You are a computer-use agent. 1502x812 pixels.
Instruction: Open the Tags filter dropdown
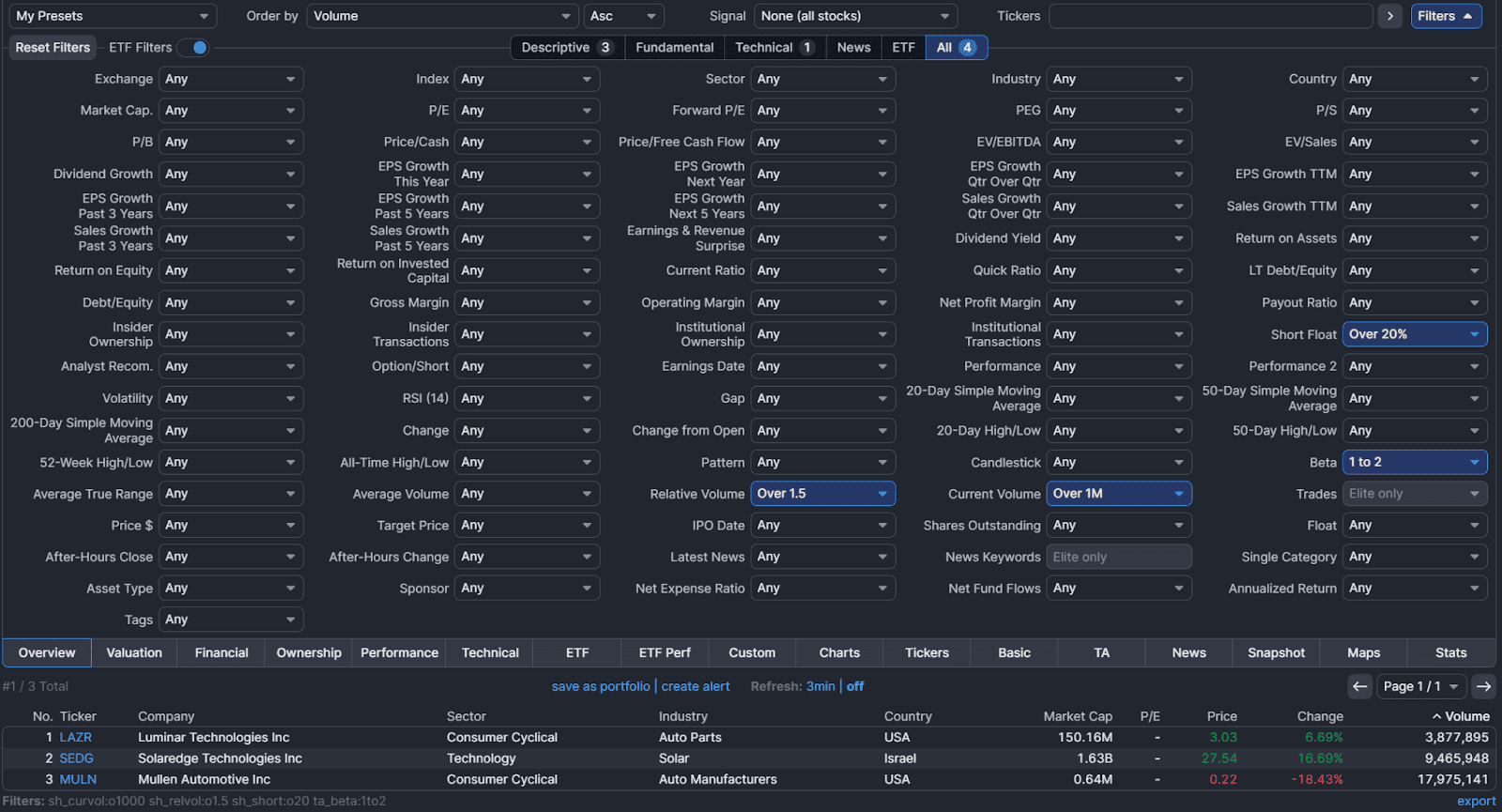click(231, 620)
